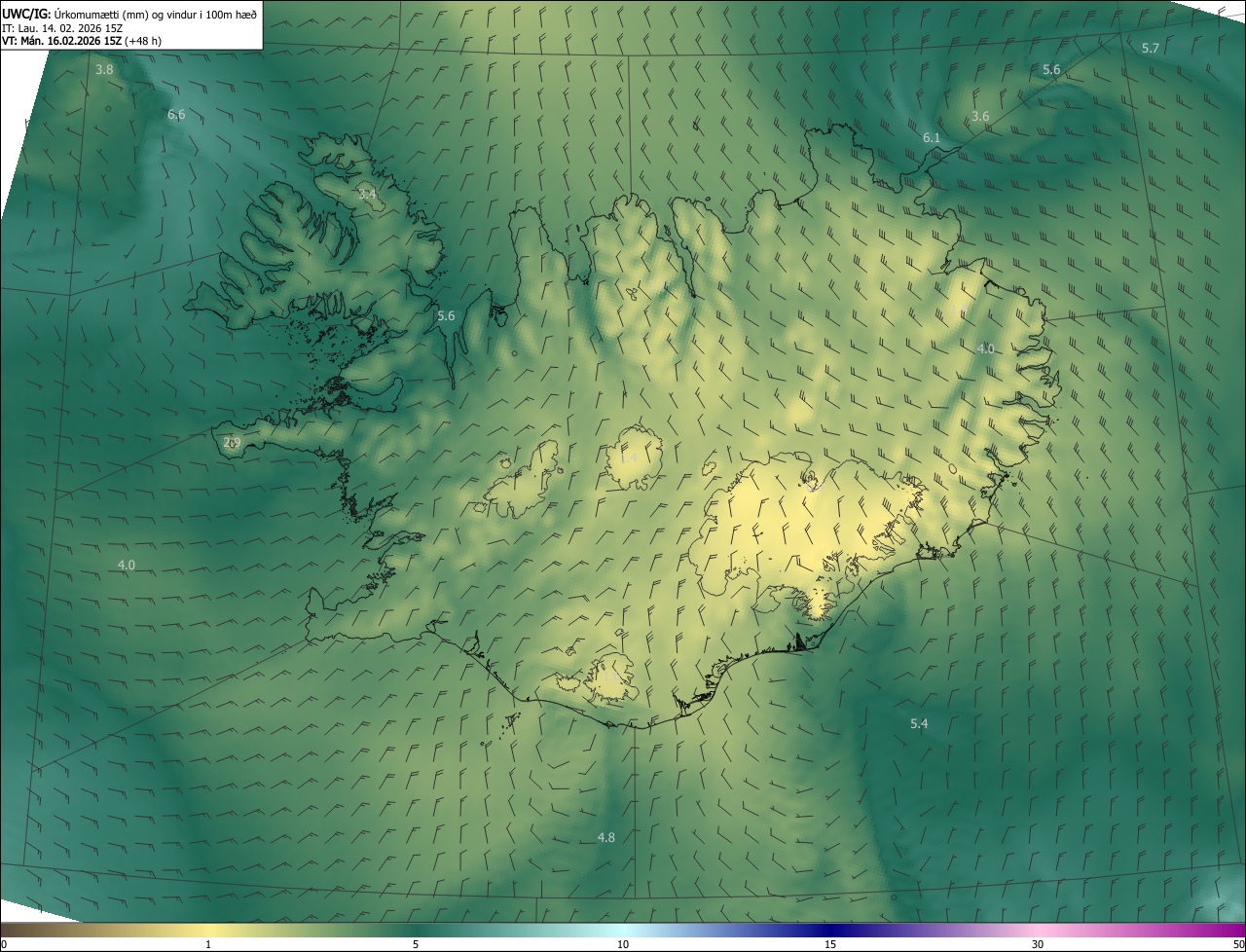Click the 6.6 value label on the map
The width and height of the screenshot is (1246, 952).
pos(176,114)
